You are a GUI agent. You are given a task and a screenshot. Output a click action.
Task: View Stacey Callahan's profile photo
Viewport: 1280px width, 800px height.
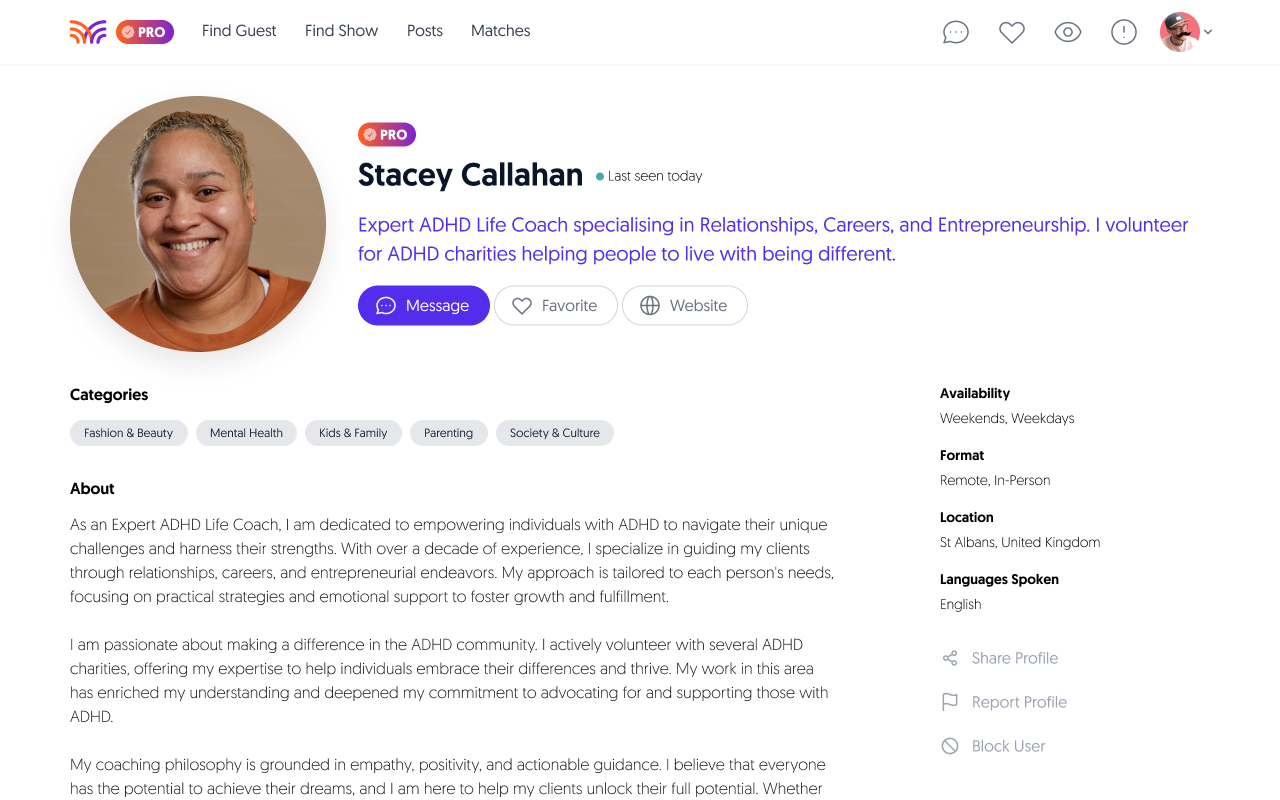click(198, 224)
